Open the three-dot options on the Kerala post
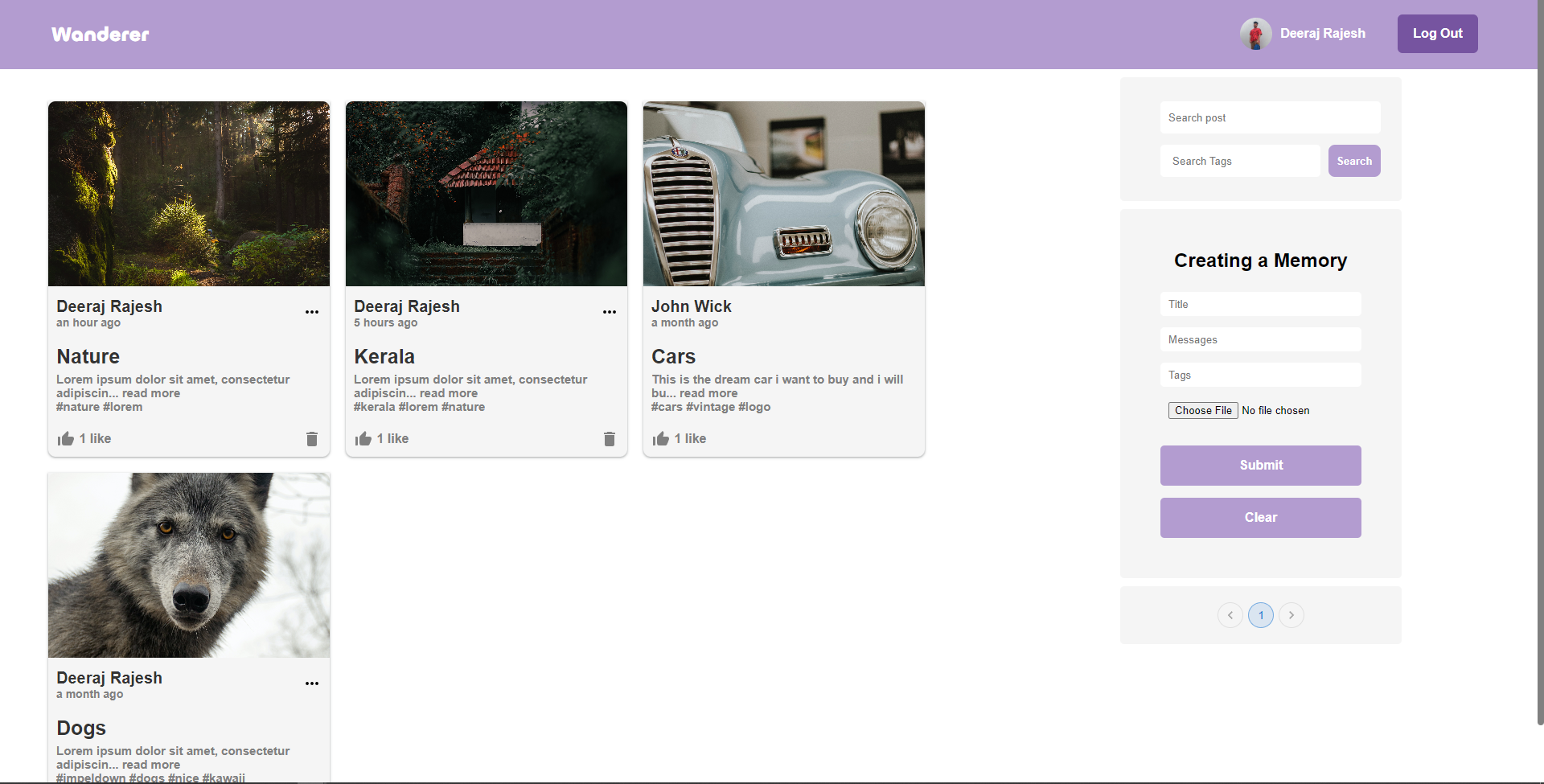 pyautogui.click(x=610, y=311)
